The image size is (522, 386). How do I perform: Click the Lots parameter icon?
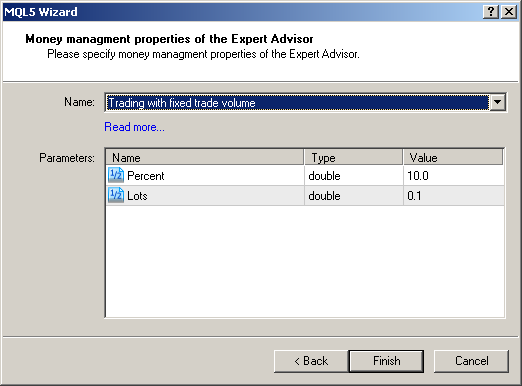(x=116, y=195)
